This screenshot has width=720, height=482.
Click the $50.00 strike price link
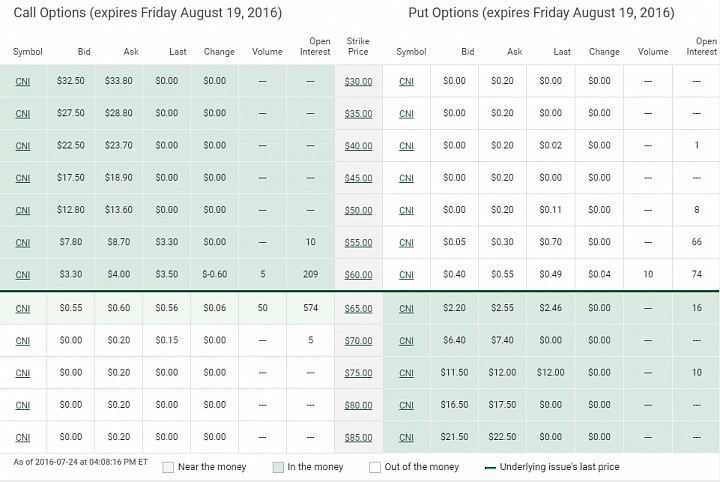pyautogui.click(x=358, y=210)
